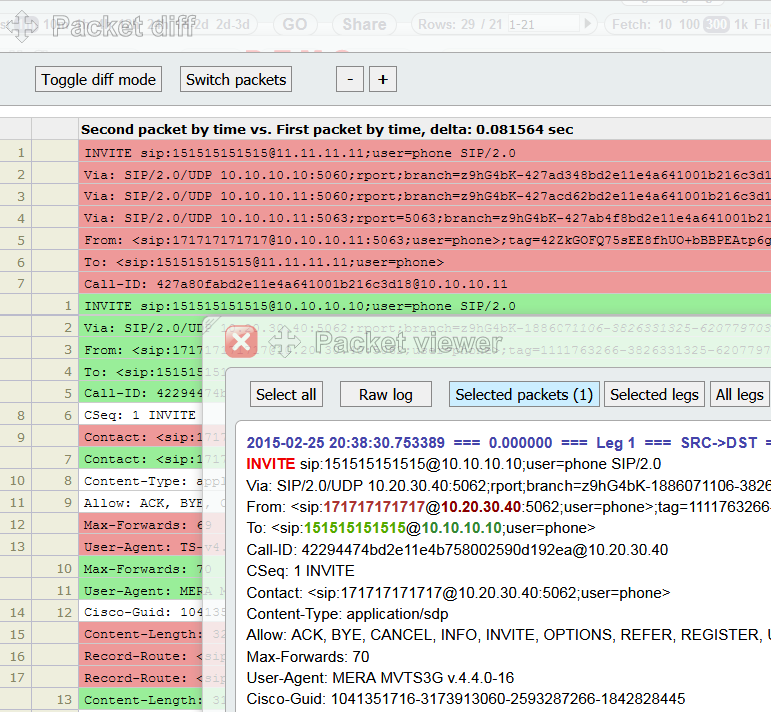
Task: Close the Packet viewer window
Action: tap(240, 342)
